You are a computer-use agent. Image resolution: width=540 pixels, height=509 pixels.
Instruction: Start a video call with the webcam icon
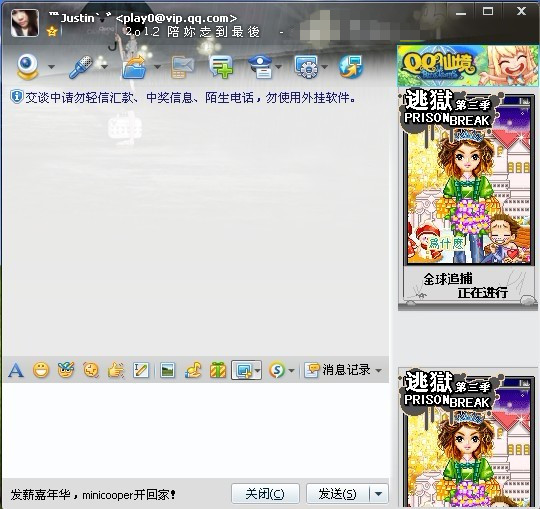tap(28, 67)
